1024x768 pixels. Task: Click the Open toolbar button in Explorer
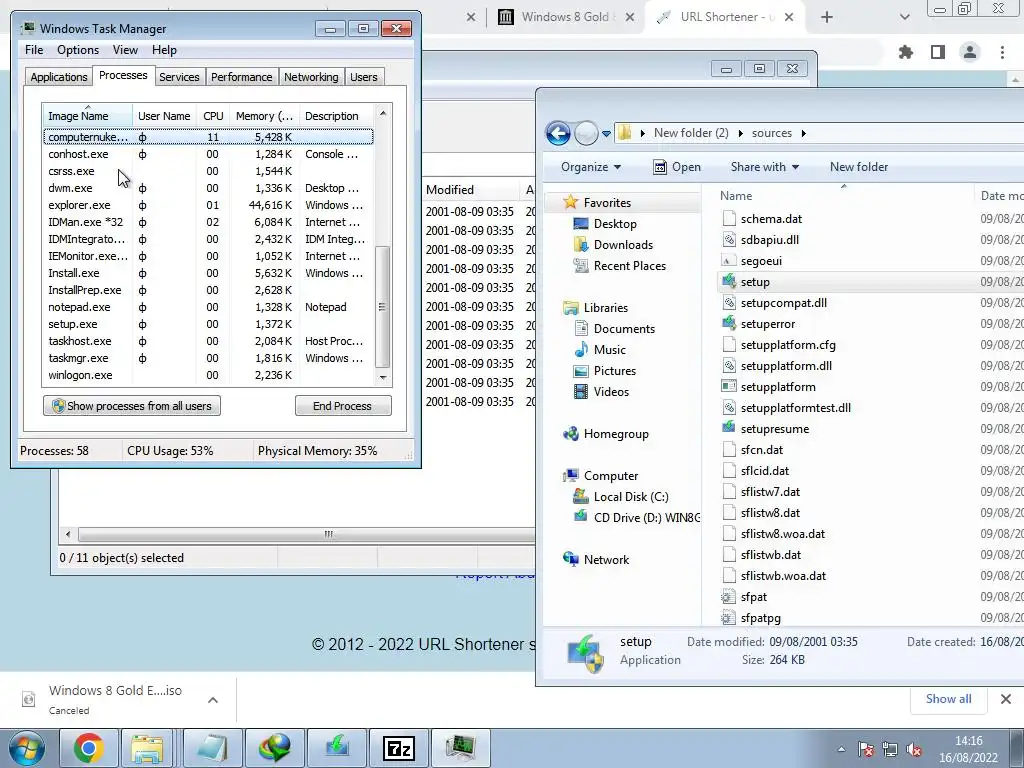677,167
